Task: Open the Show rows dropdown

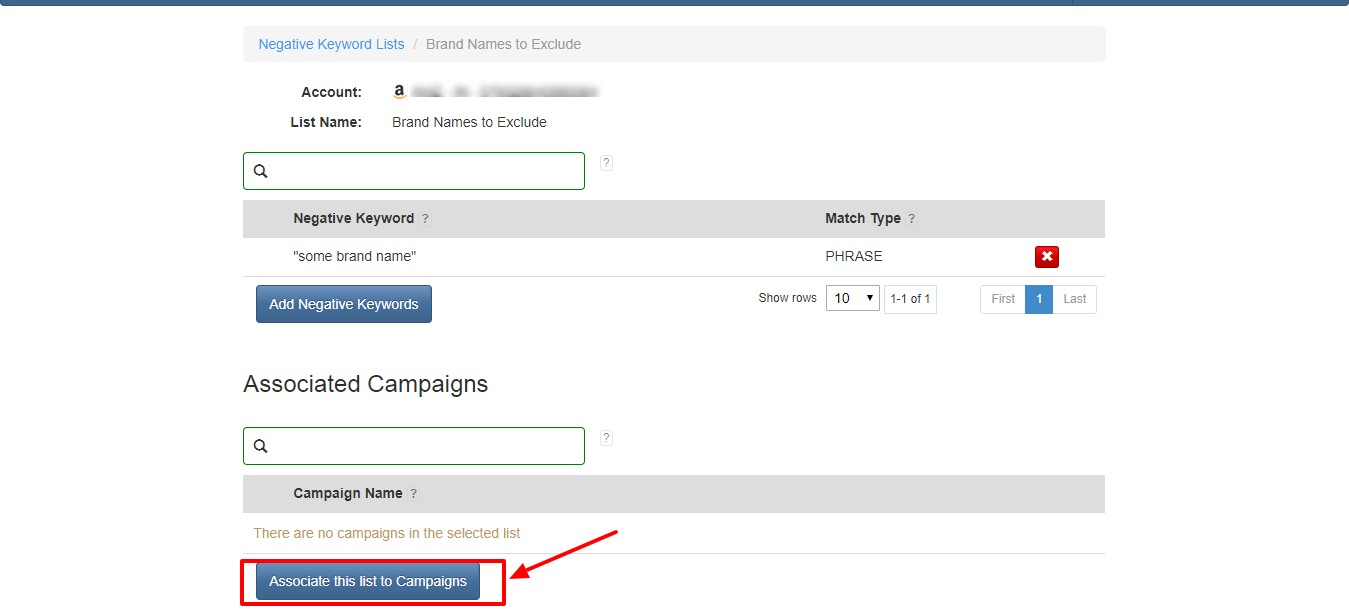Action: (852, 298)
